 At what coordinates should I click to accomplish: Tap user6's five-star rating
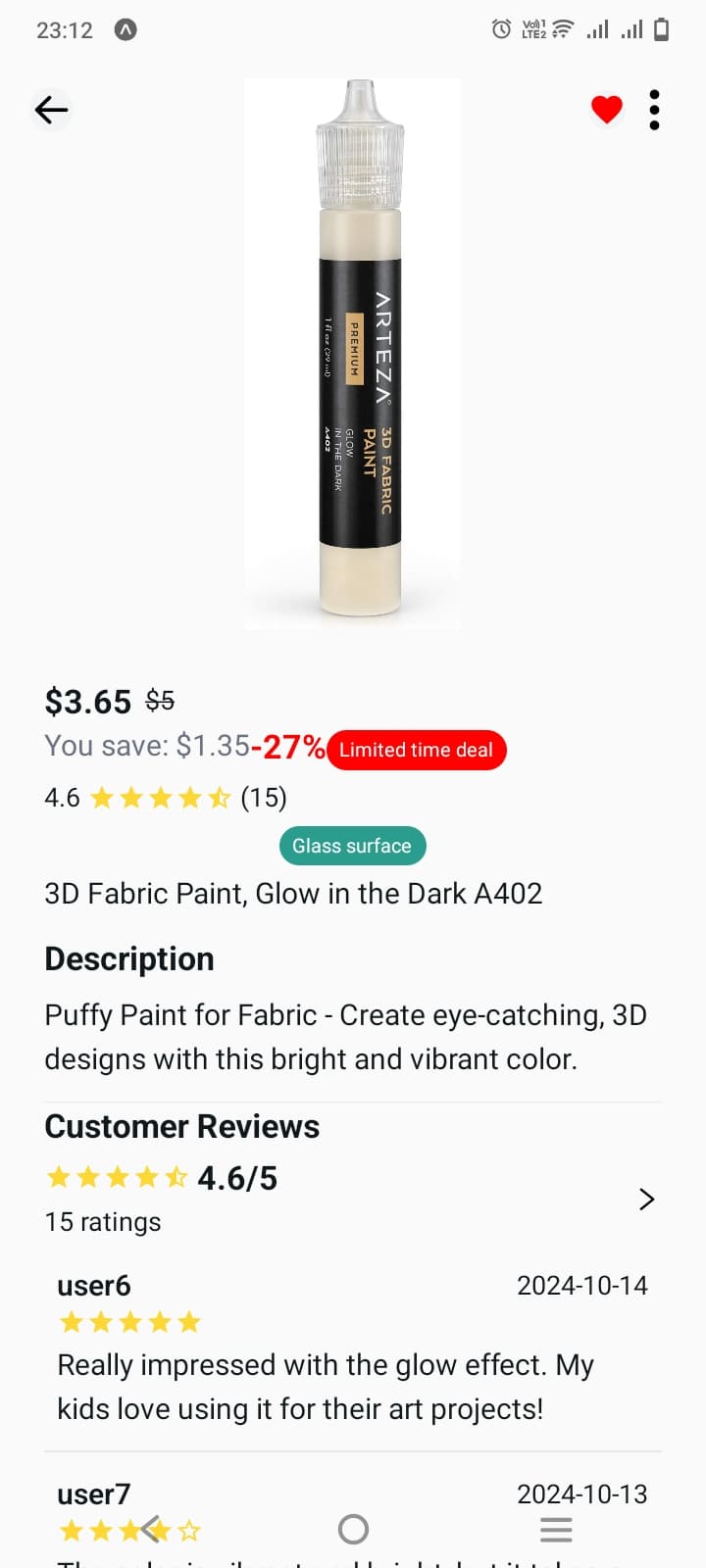pyautogui.click(x=129, y=1323)
